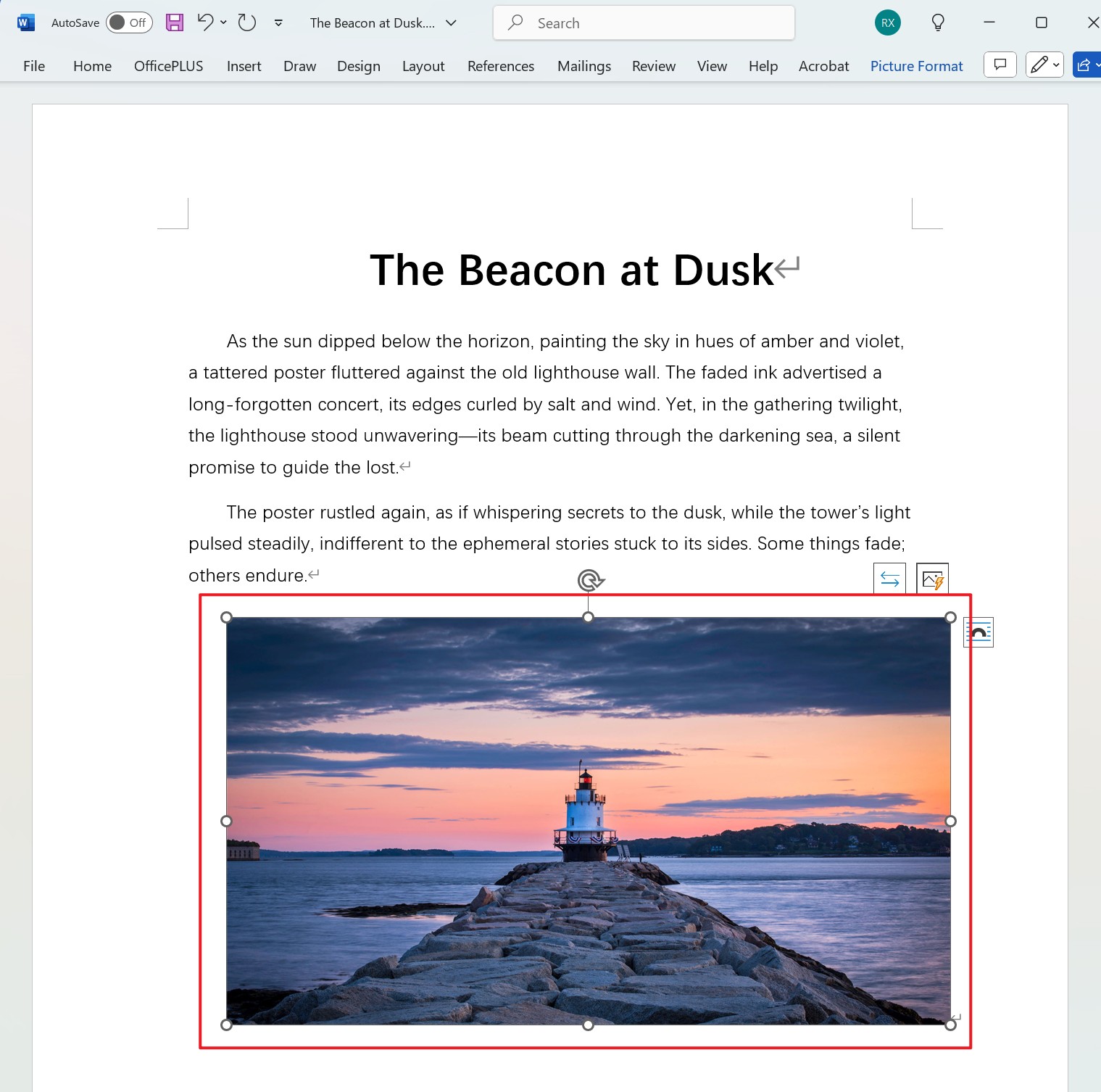Switch to the Home tab
1101x1092 pixels.
coord(92,66)
